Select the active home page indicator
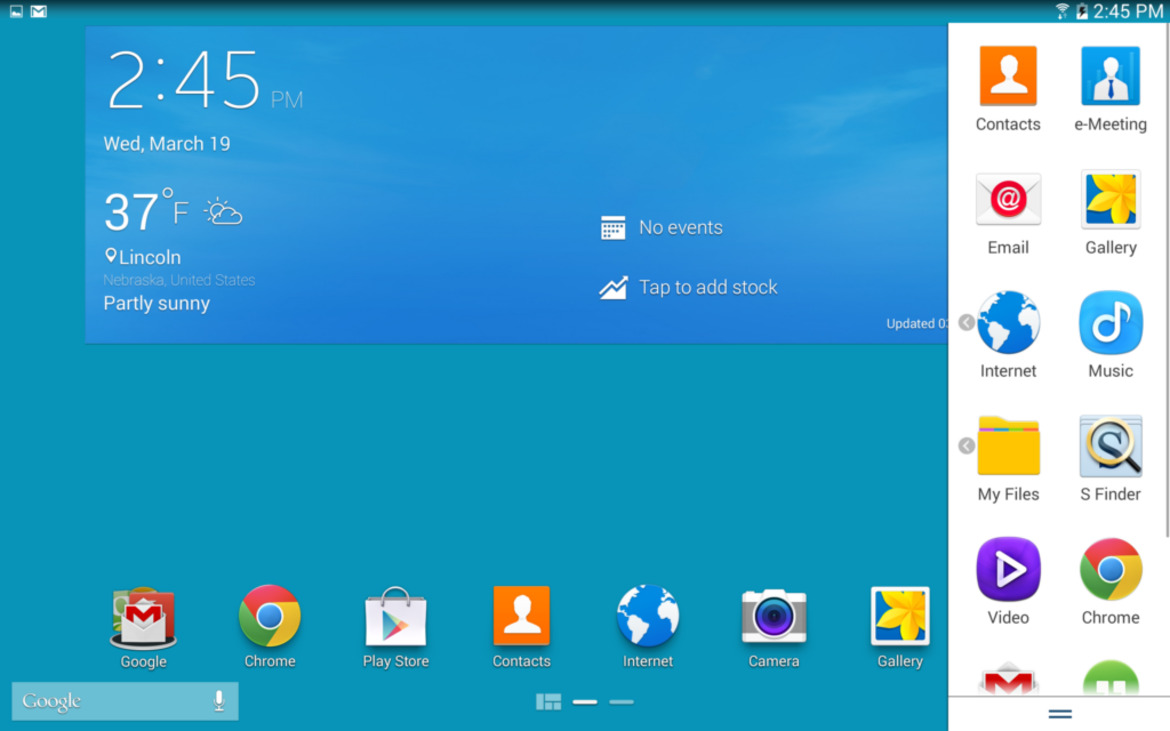The height and width of the screenshot is (731, 1170). [x=585, y=702]
